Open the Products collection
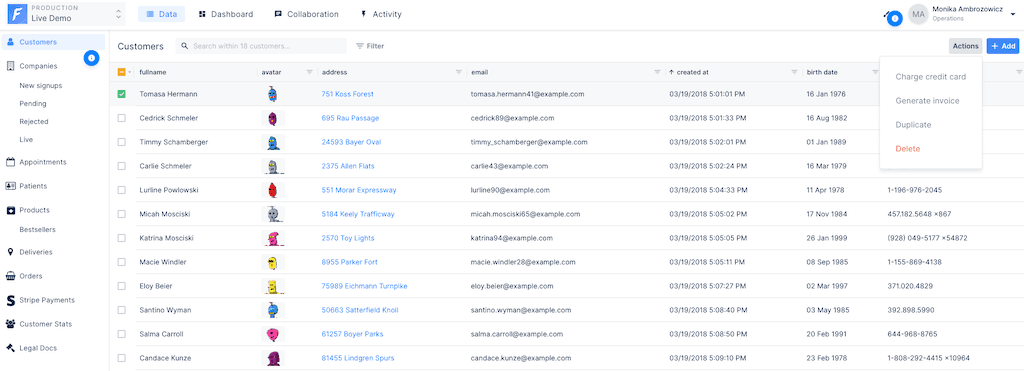 click(x=34, y=210)
